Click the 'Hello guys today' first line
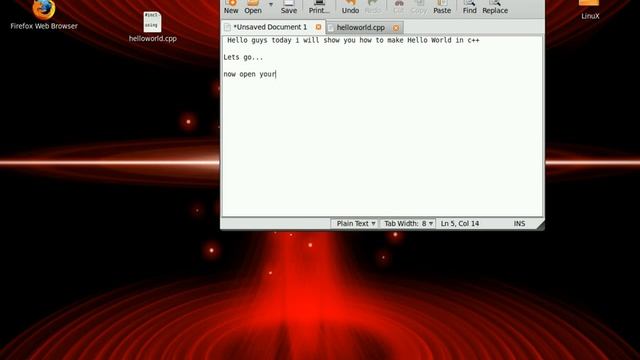 tap(353, 40)
